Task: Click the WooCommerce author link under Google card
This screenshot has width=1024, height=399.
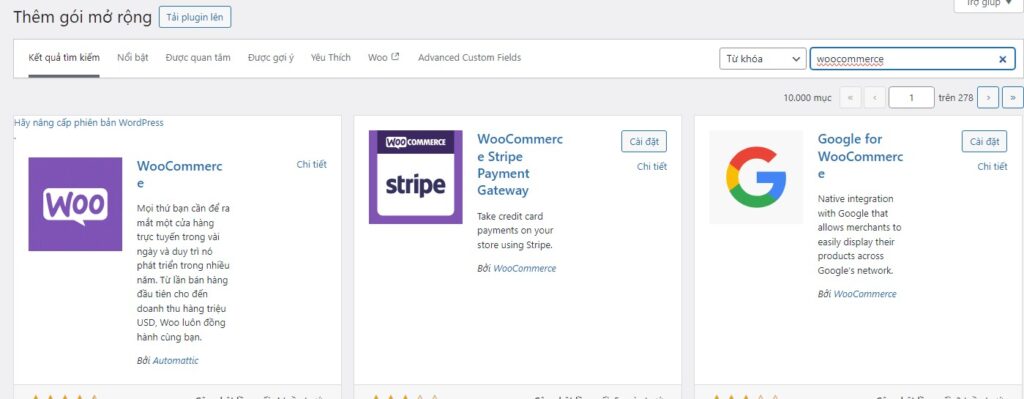Action: pos(865,294)
